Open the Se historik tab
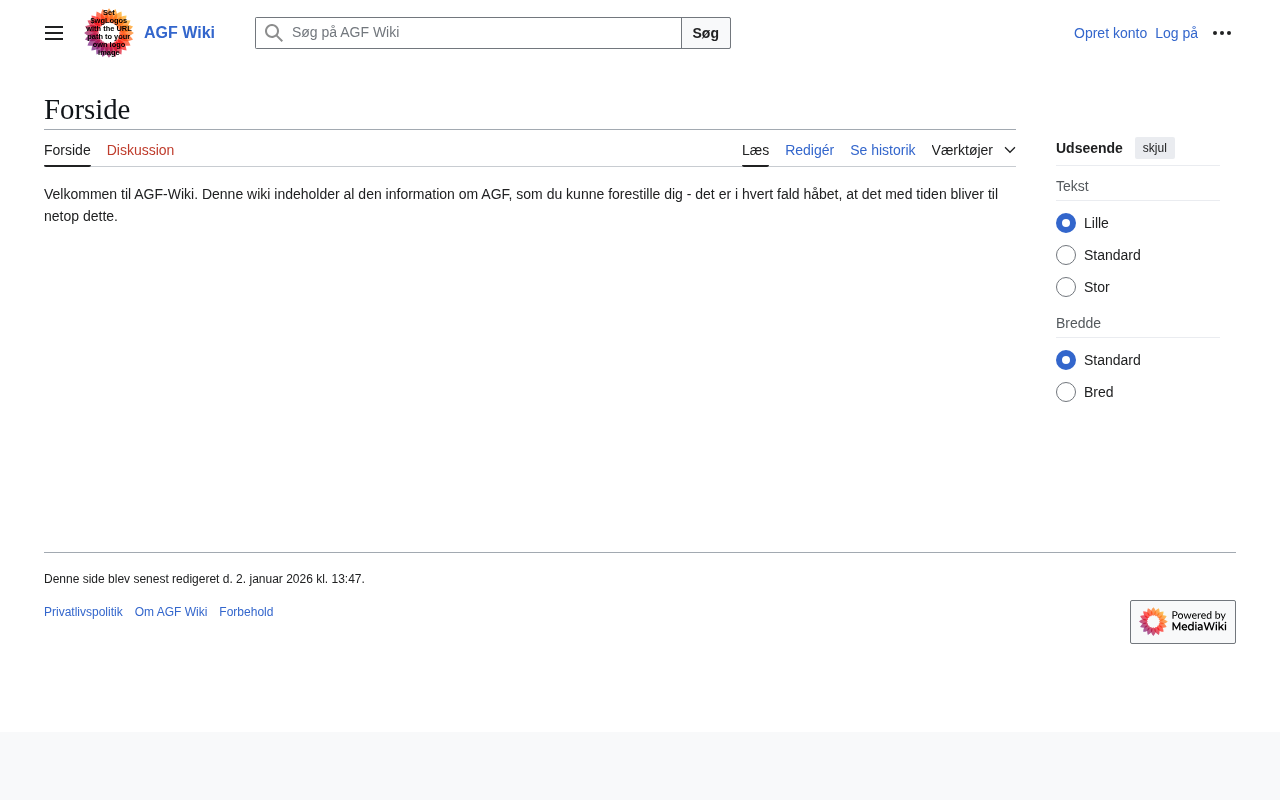 click(x=882, y=150)
